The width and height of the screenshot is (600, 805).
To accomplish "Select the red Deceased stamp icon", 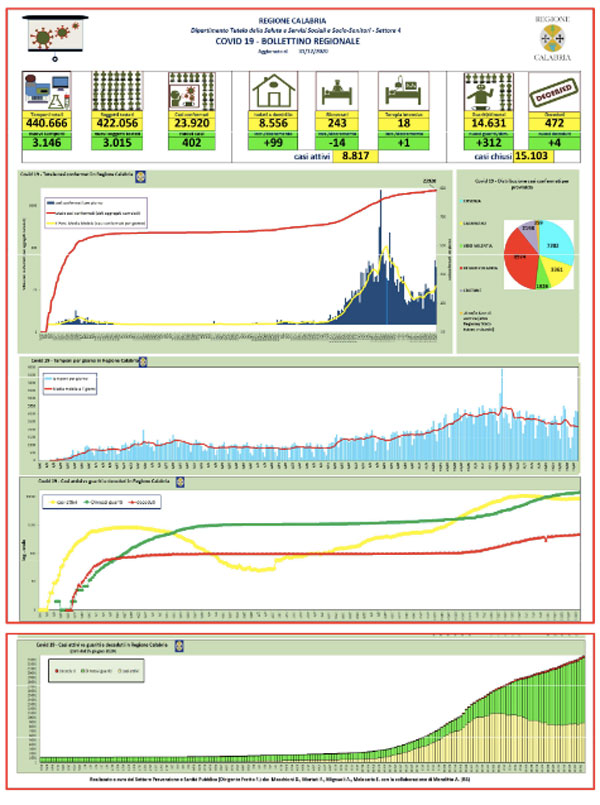I will [x=554, y=92].
